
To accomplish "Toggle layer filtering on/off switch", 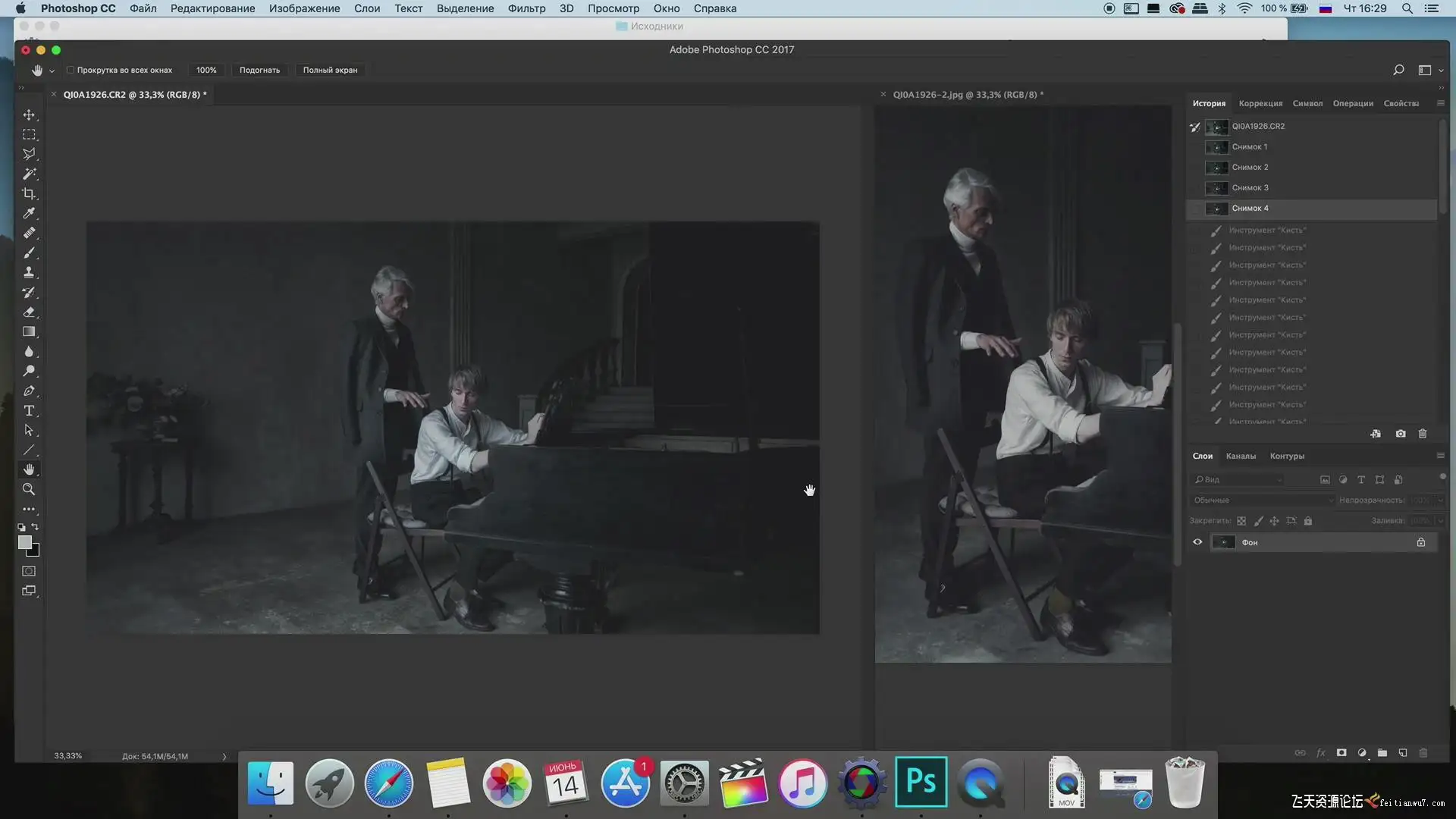I will (x=1442, y=477).
